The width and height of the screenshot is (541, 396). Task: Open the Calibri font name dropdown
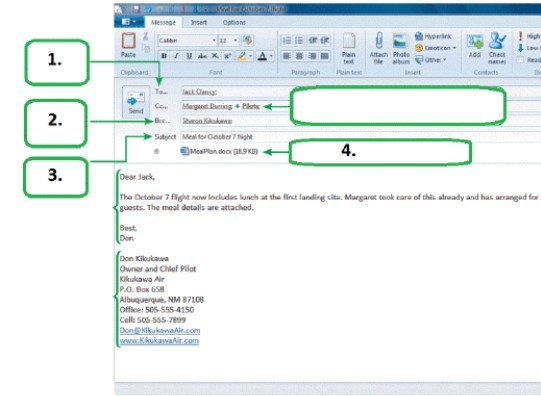point(214,41)
